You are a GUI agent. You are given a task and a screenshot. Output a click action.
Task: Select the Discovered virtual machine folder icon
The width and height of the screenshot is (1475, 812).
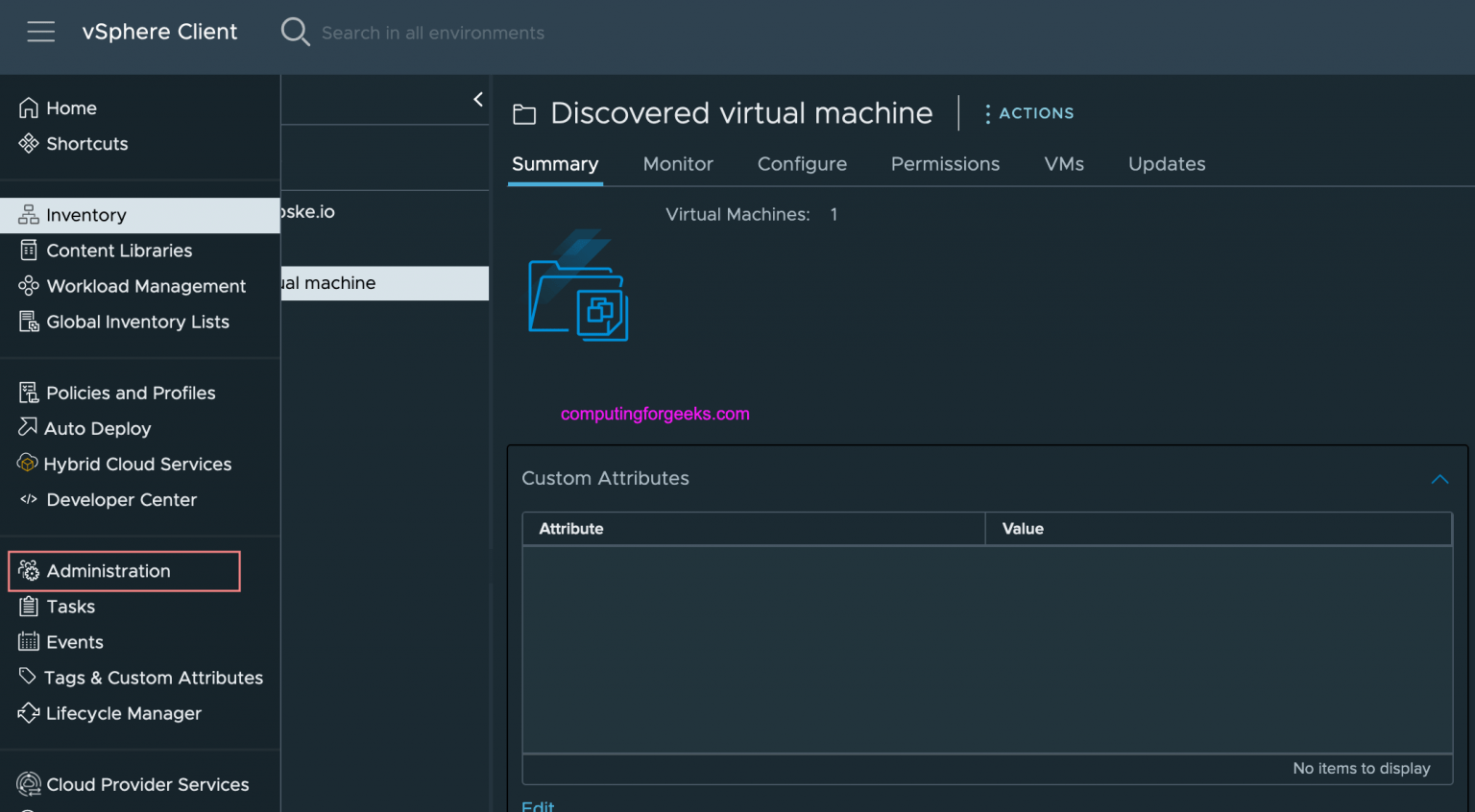[524, 113]
